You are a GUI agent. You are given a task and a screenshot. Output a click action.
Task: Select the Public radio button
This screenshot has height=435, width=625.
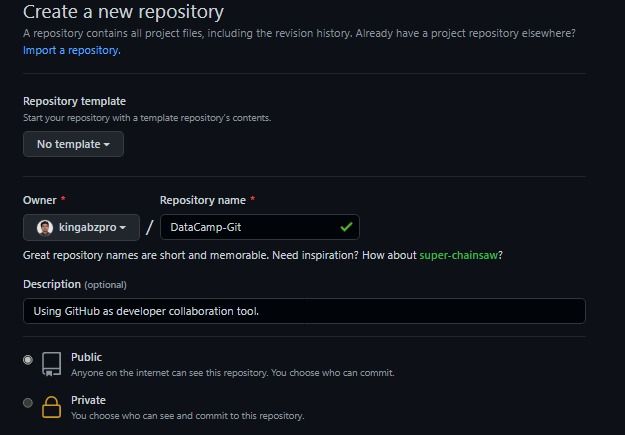pyautogui.click(x=28, y=360)
